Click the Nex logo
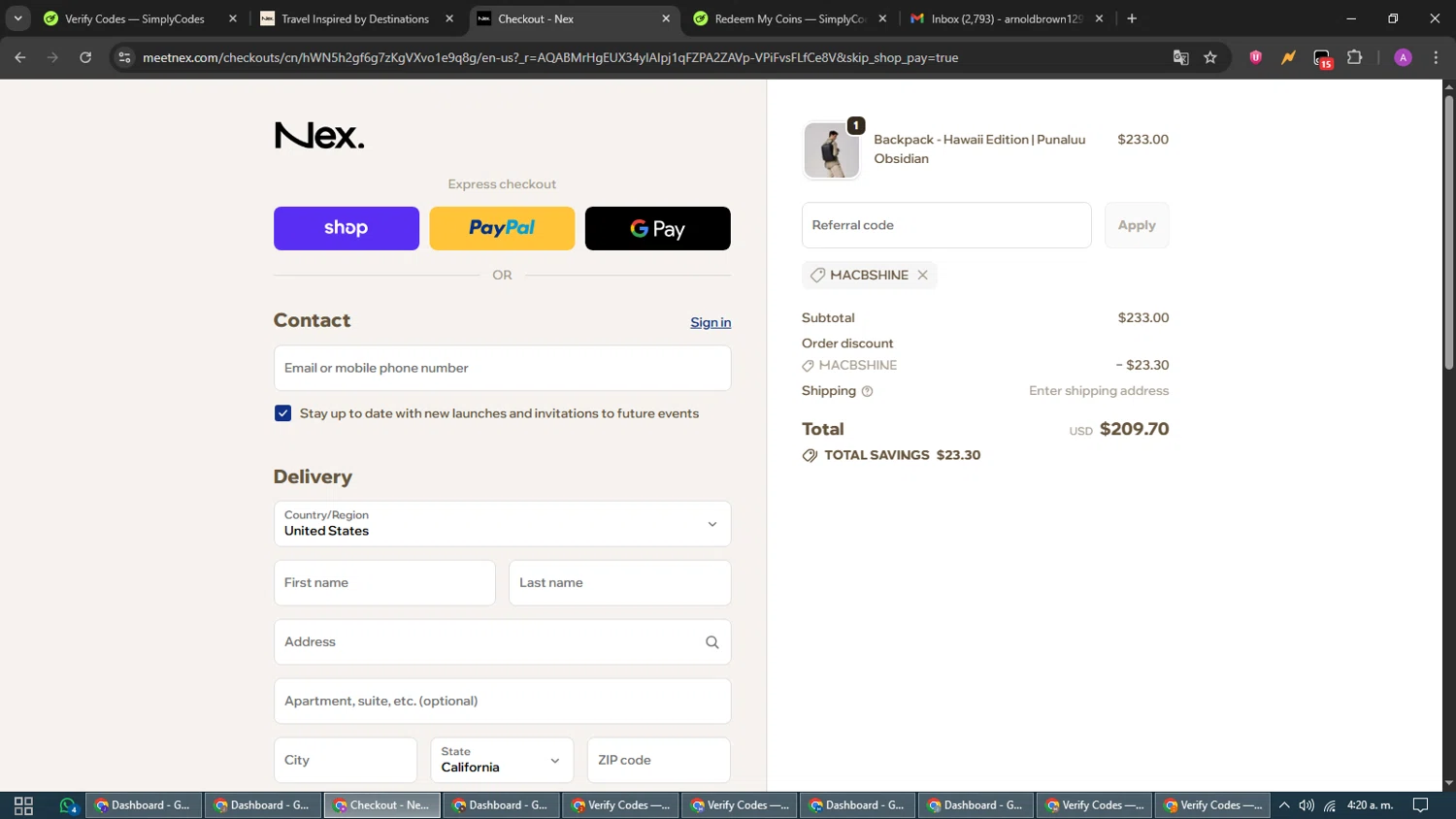 pyautogui.click(x=319, y=135)
